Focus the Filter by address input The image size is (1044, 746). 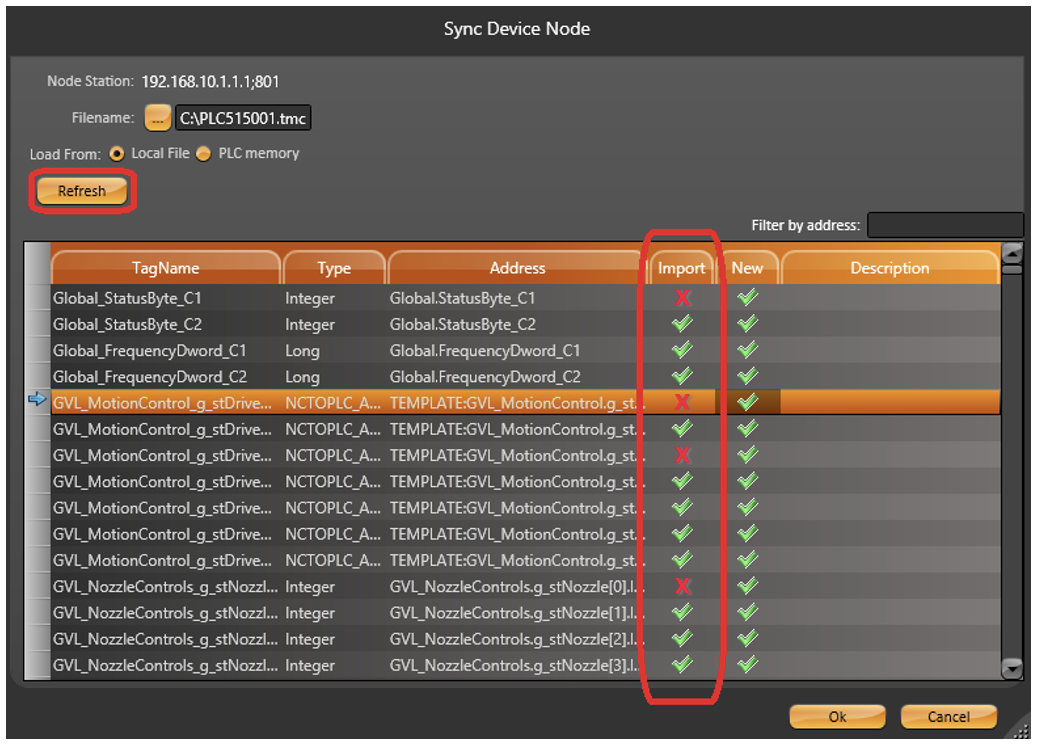click(x=945, y=225)
